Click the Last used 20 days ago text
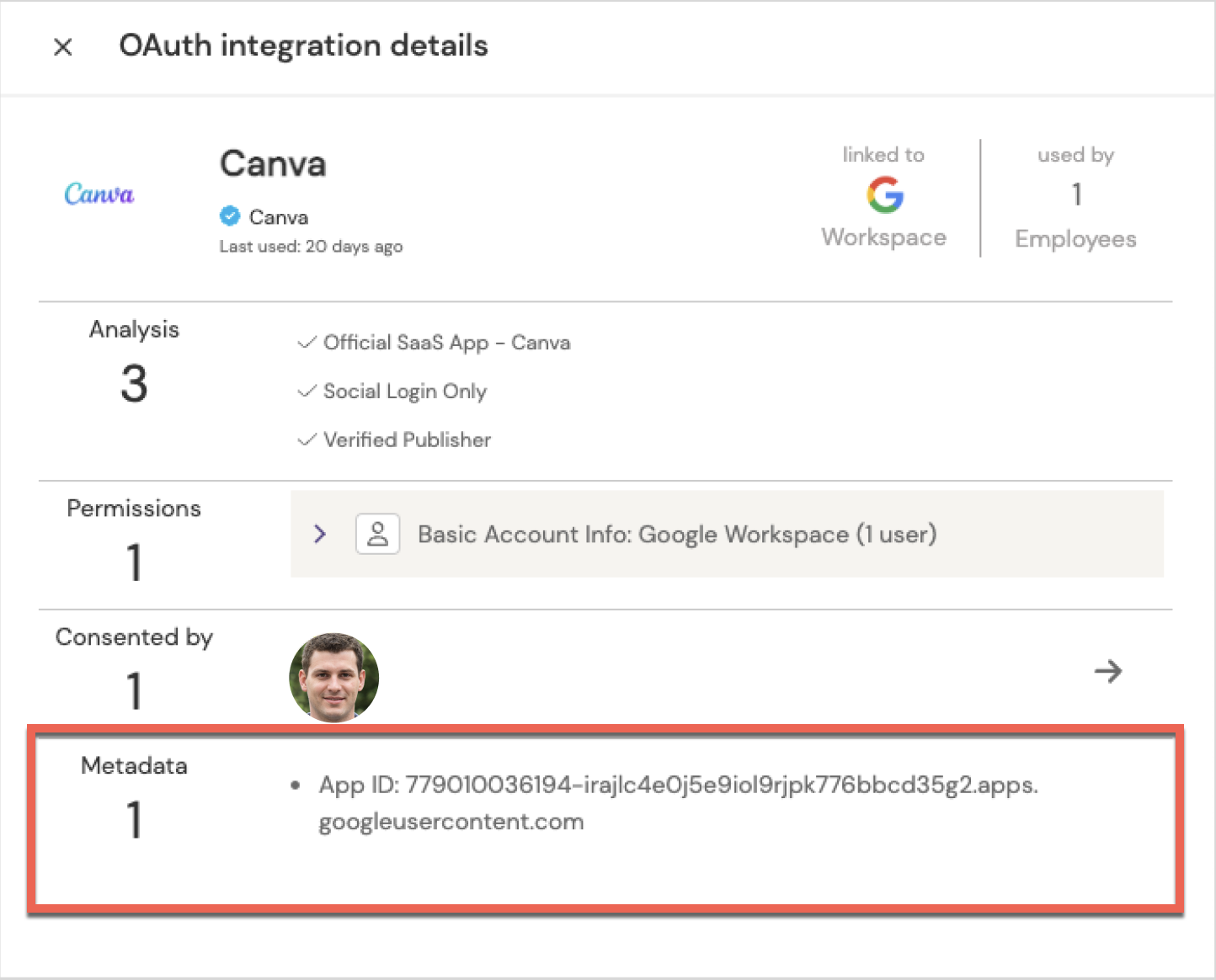Viewport: 1216px width, 980px height. click(311, 247)
